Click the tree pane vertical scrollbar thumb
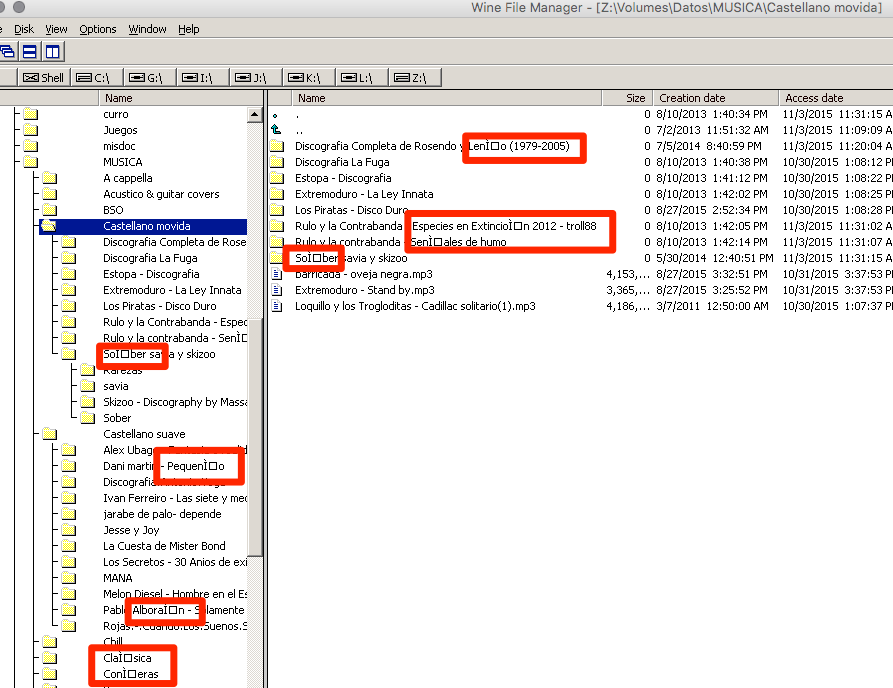The image size is (893, 688). [x=255, y=436]
